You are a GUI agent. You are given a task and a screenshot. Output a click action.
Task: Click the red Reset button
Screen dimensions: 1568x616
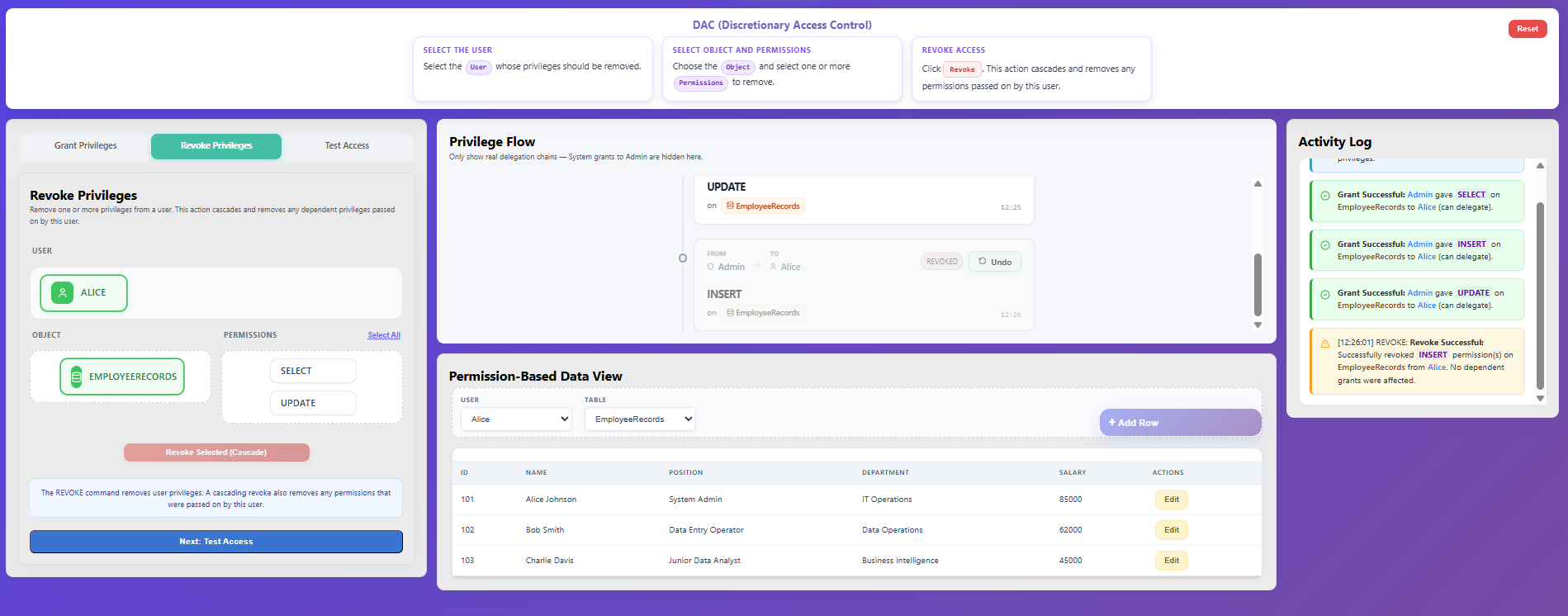(x=1528, y=29)
